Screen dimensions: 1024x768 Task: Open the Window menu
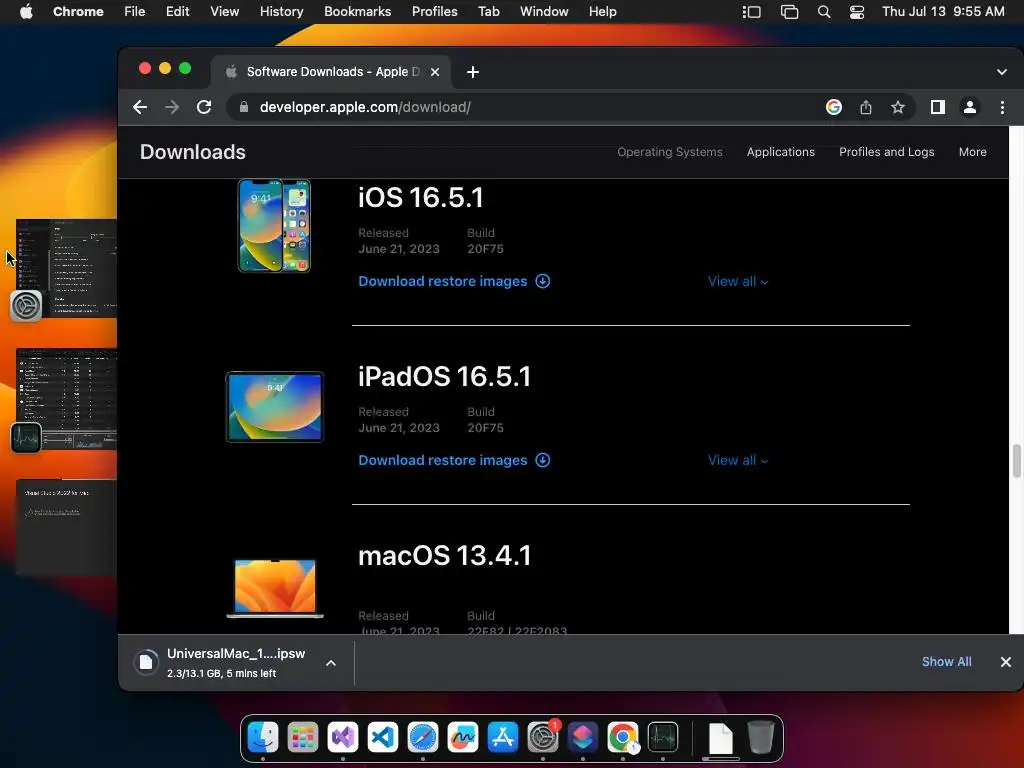pos(544,12)
